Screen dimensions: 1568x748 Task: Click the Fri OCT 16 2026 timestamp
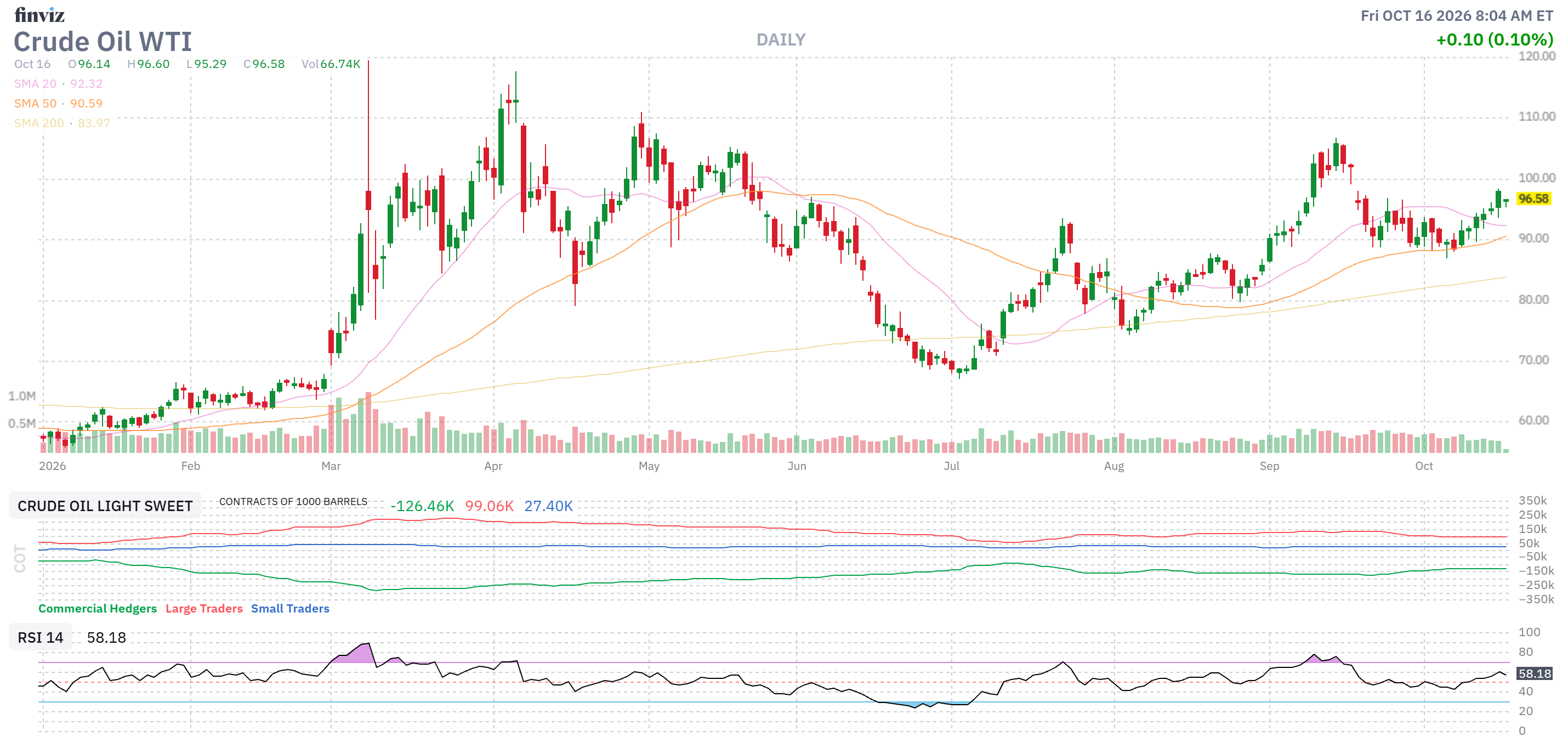1457,16
